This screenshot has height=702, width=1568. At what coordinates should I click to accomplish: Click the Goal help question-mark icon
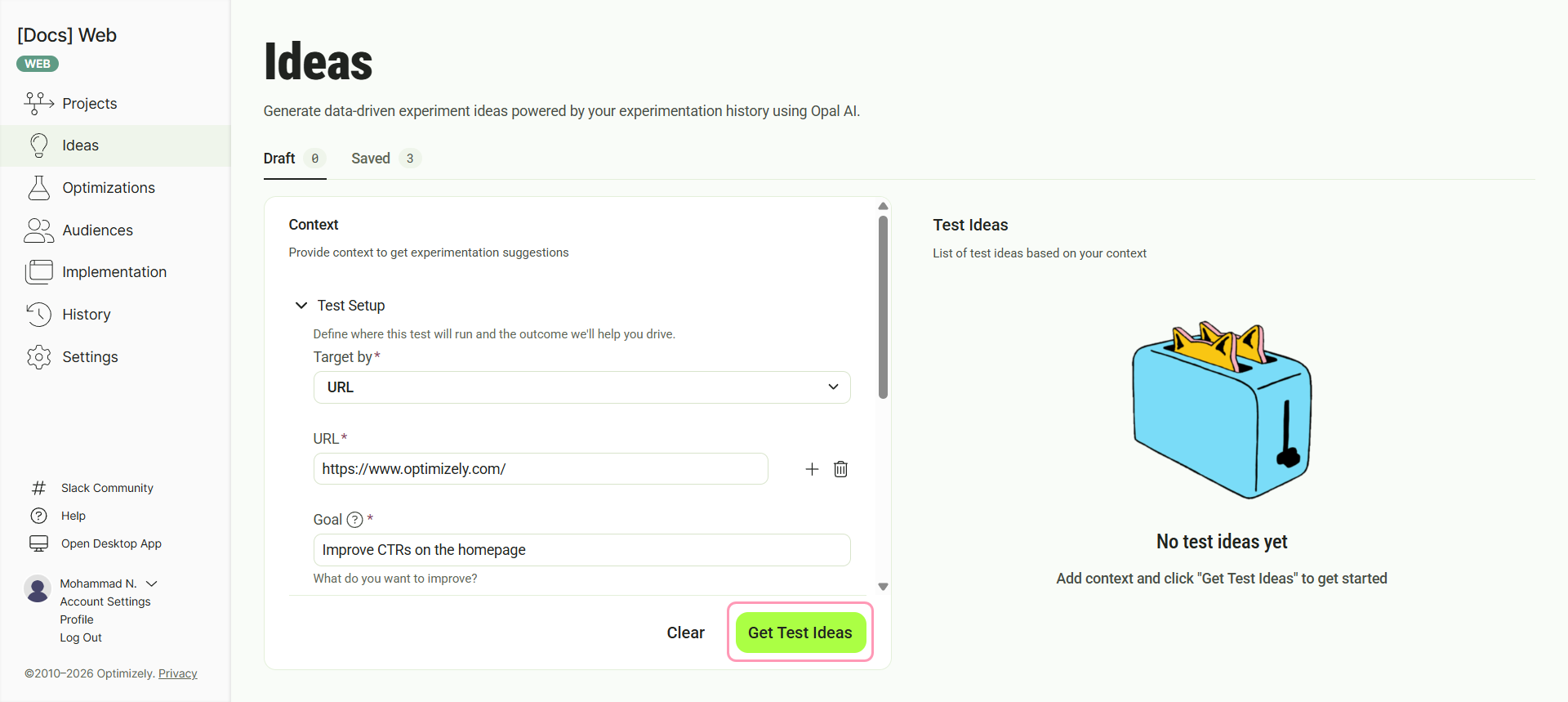[x=354, y=520]
